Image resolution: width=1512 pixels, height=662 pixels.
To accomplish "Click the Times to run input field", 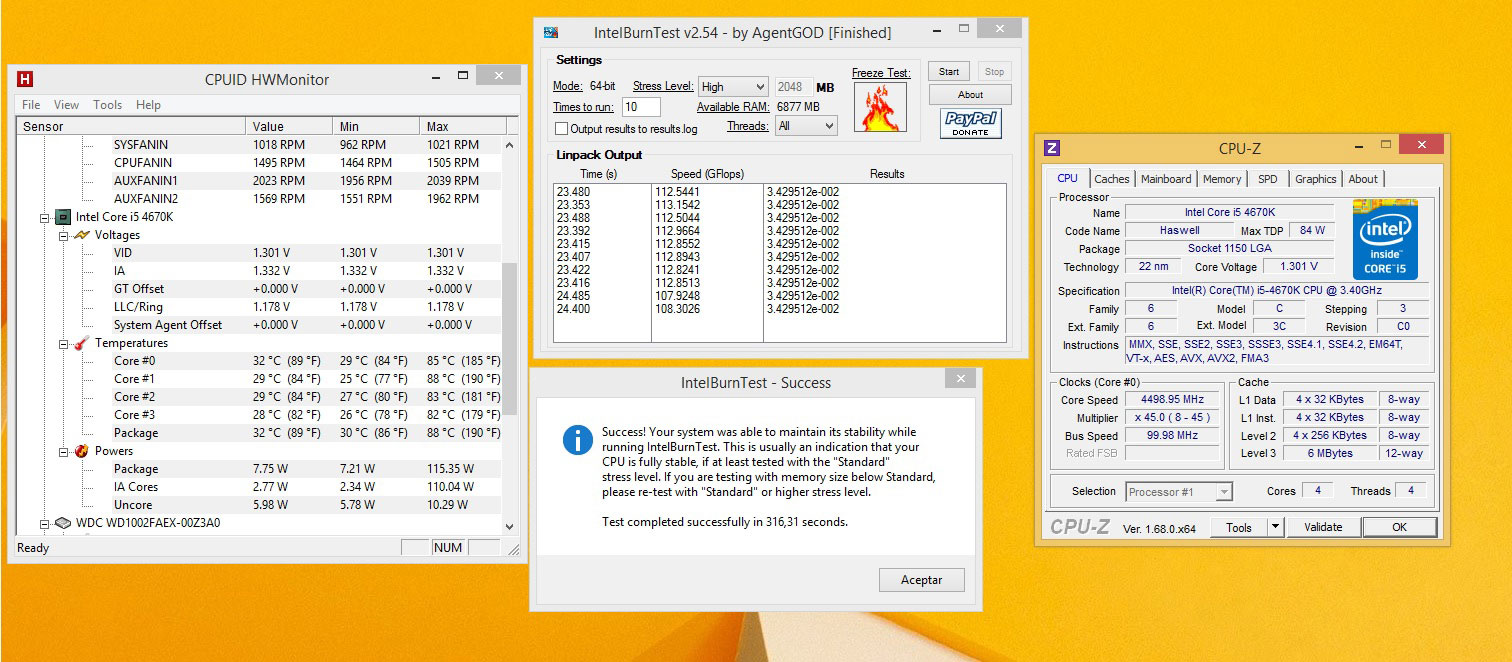I will tap(641, 107).
